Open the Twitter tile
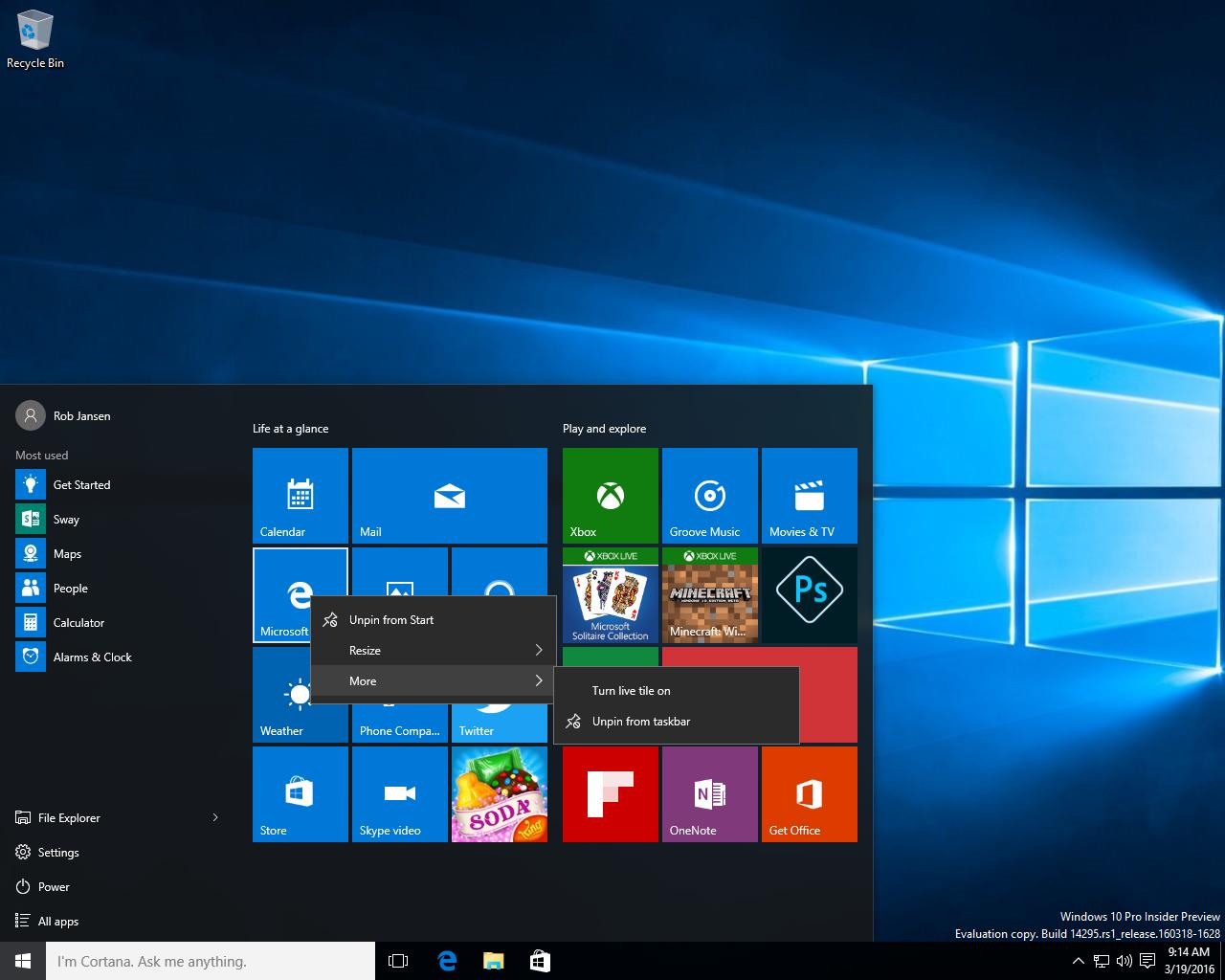1225x980 pixels. [x=500, y=724]
